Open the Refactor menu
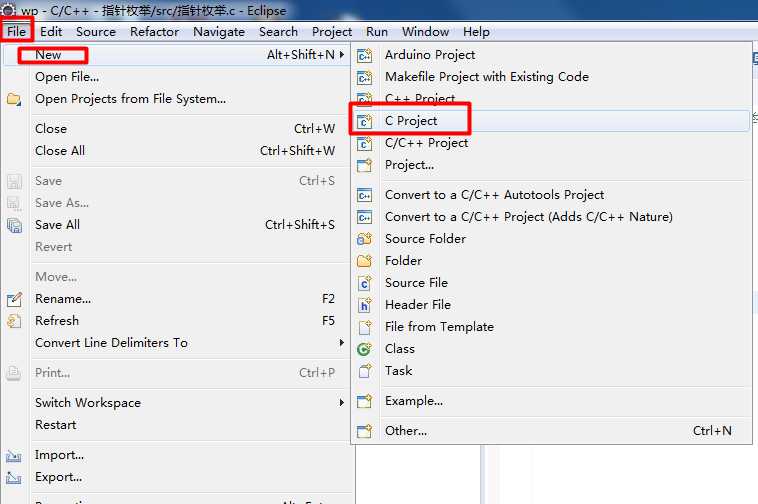This screenshot has width=758, height=504. pyautogui.click(x=154, y=32)
